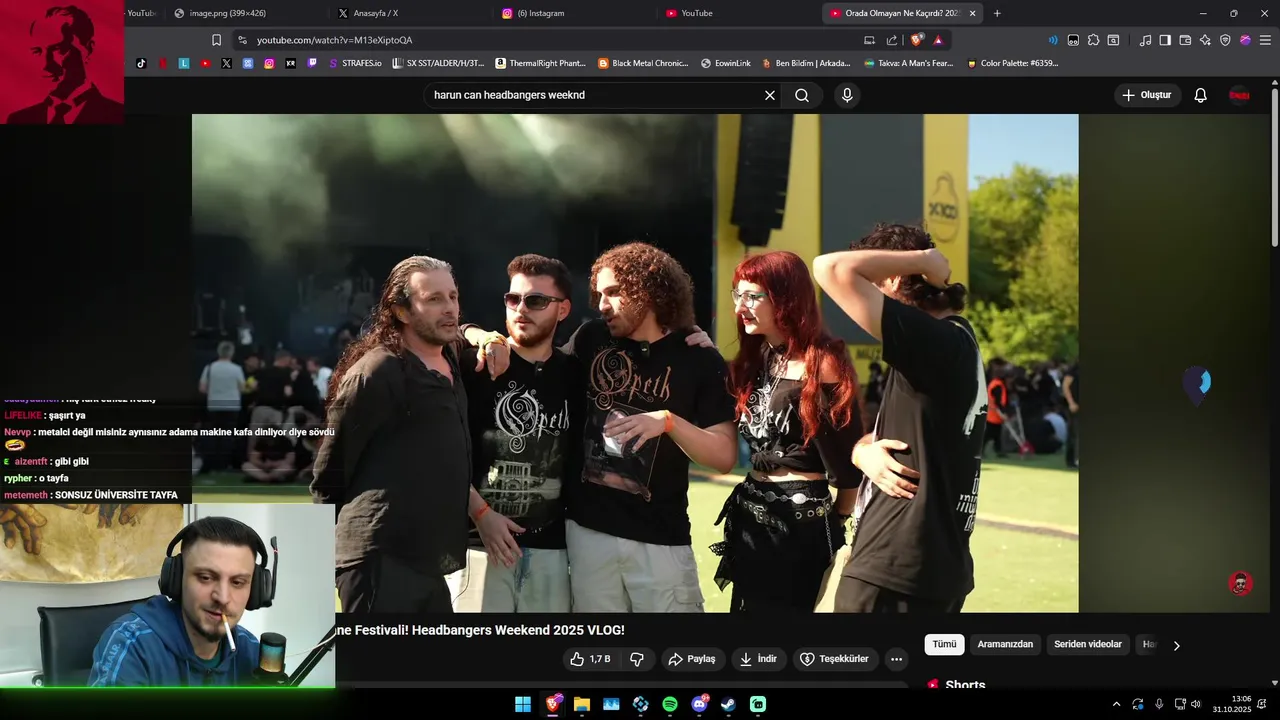Toggle the browser sidebar panel icon

click(x=1165, y=40)
